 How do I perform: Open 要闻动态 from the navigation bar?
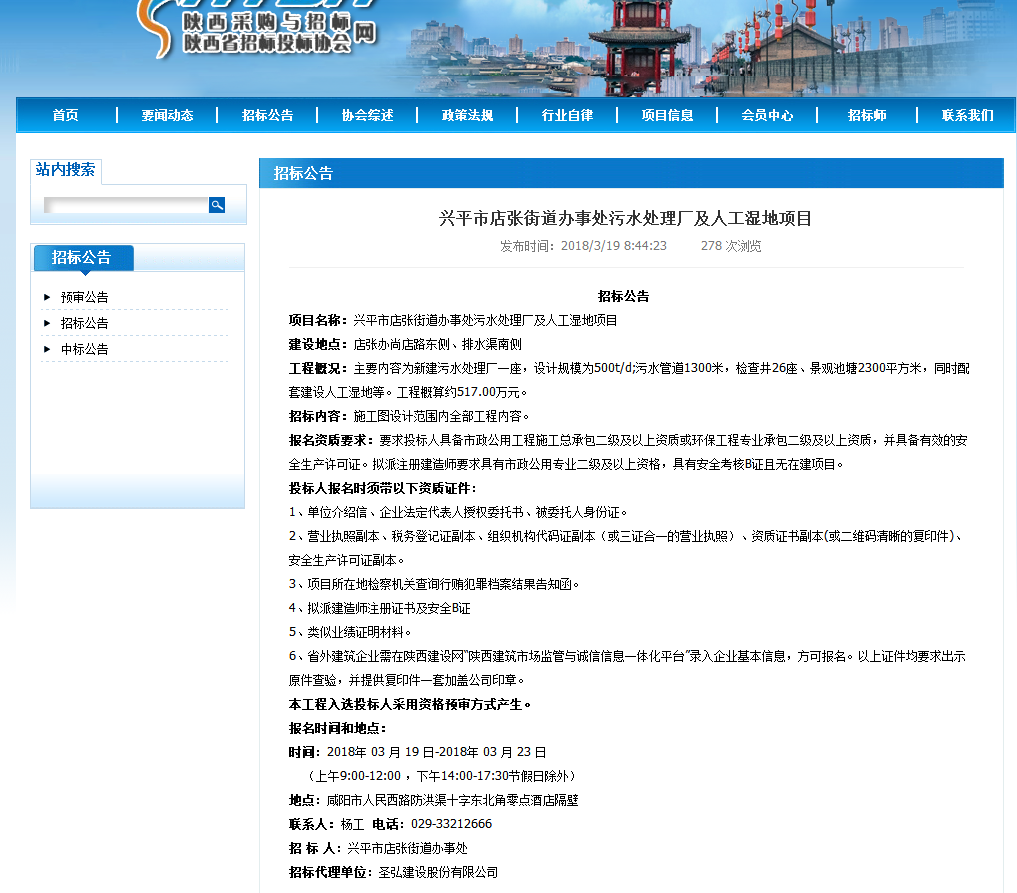[167, 115]
